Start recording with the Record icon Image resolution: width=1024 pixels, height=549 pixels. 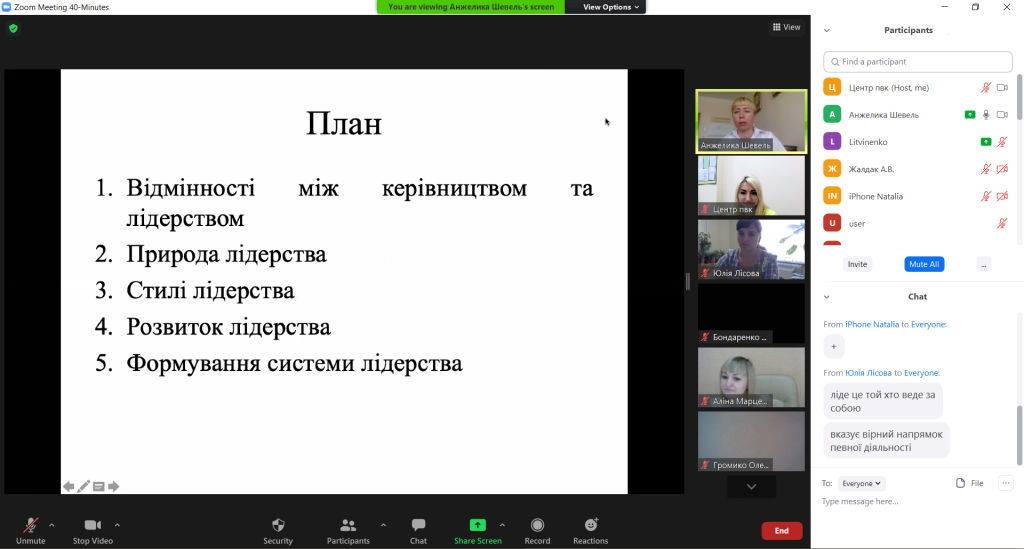click(x=537, y=526)
